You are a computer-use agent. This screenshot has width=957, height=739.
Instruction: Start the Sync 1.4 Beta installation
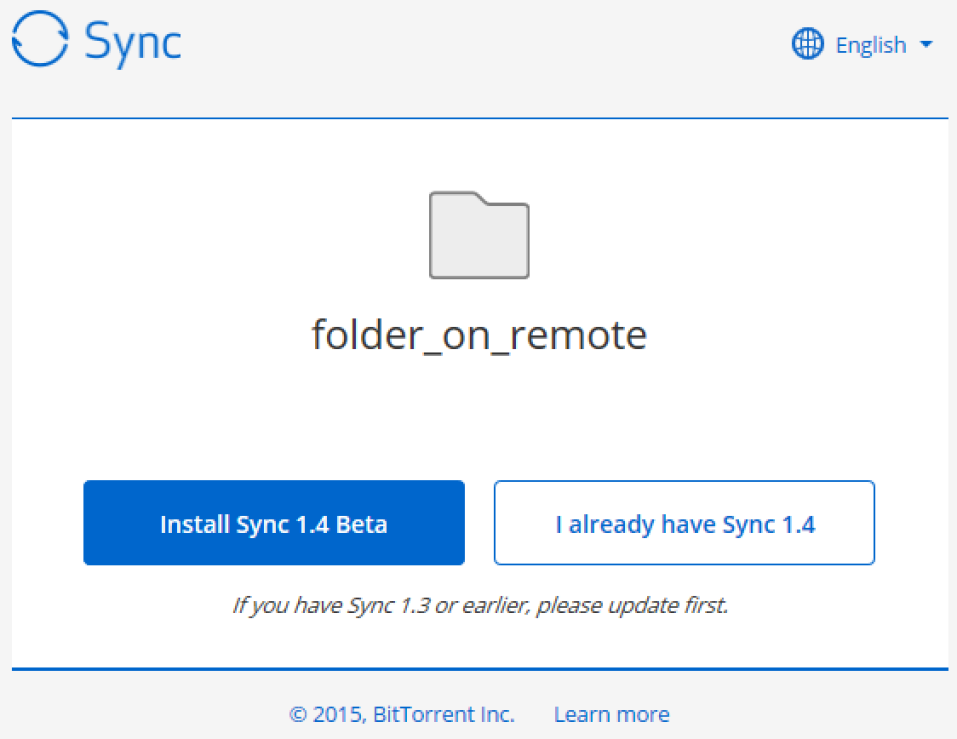coord(273,524)
